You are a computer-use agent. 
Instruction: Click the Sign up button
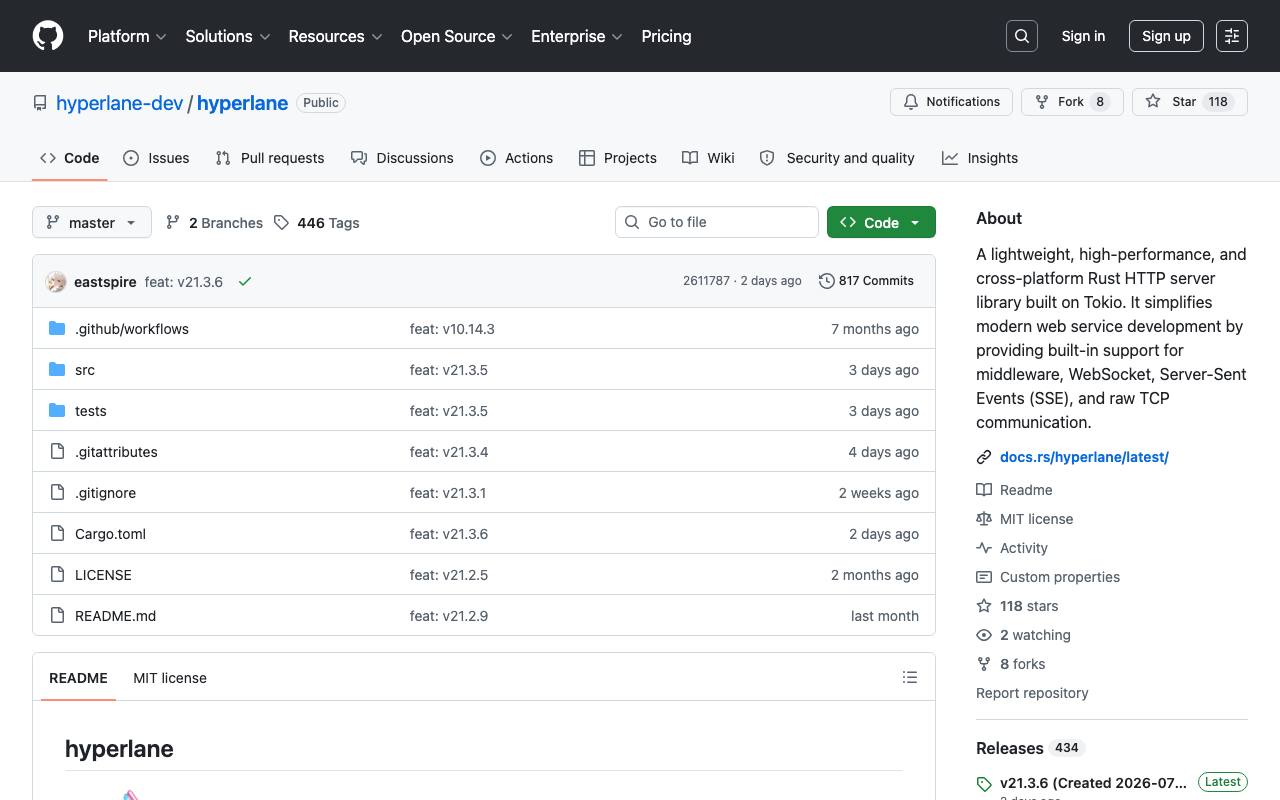point(1166,36)
